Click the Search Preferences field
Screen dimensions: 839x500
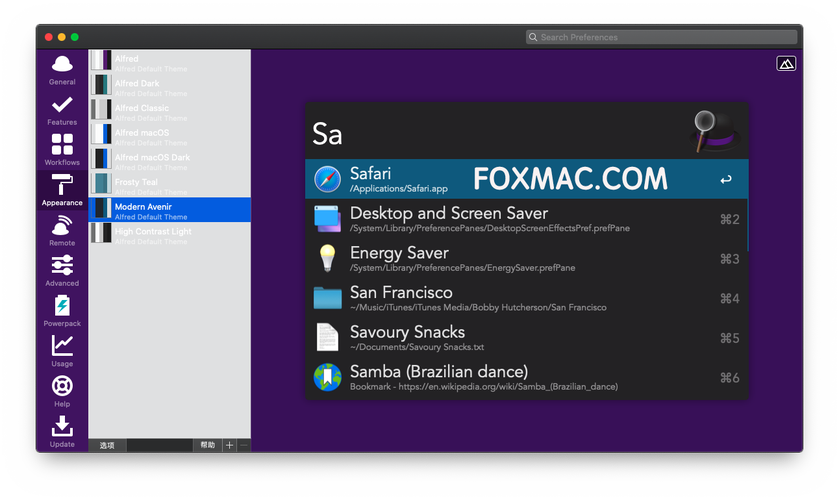(x=662, y=37)
